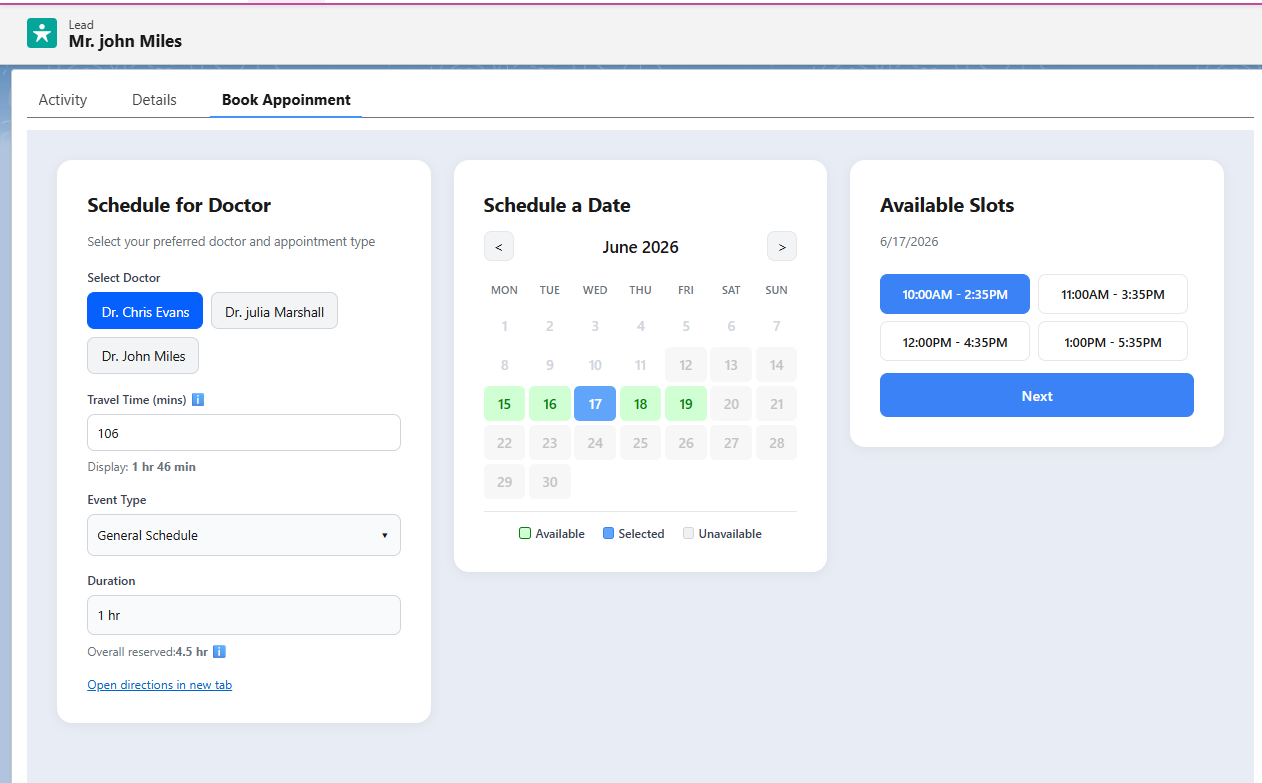Click the Duration field
The image size is (1262, 783).
click(244, 615)
